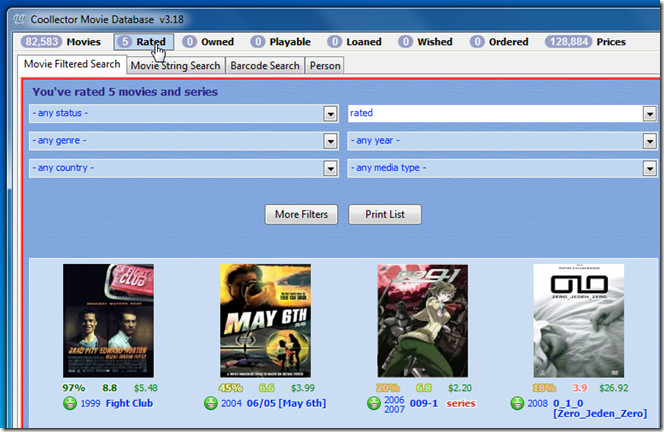Open the 009-1 title link
The width and height of the screenshot is (664, 432).
coord(423,403)
